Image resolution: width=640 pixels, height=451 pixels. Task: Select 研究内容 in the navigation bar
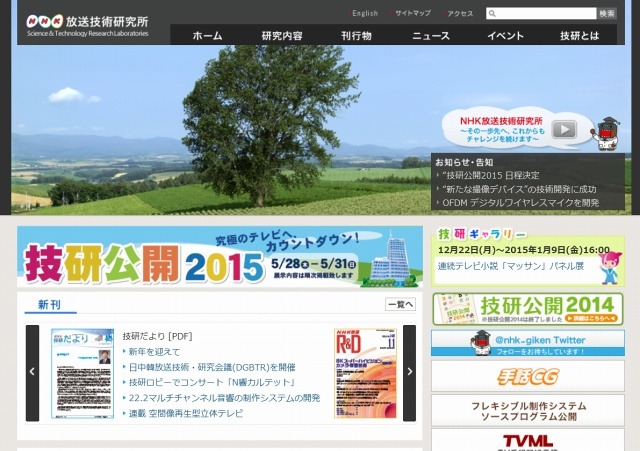pos(282,36)
